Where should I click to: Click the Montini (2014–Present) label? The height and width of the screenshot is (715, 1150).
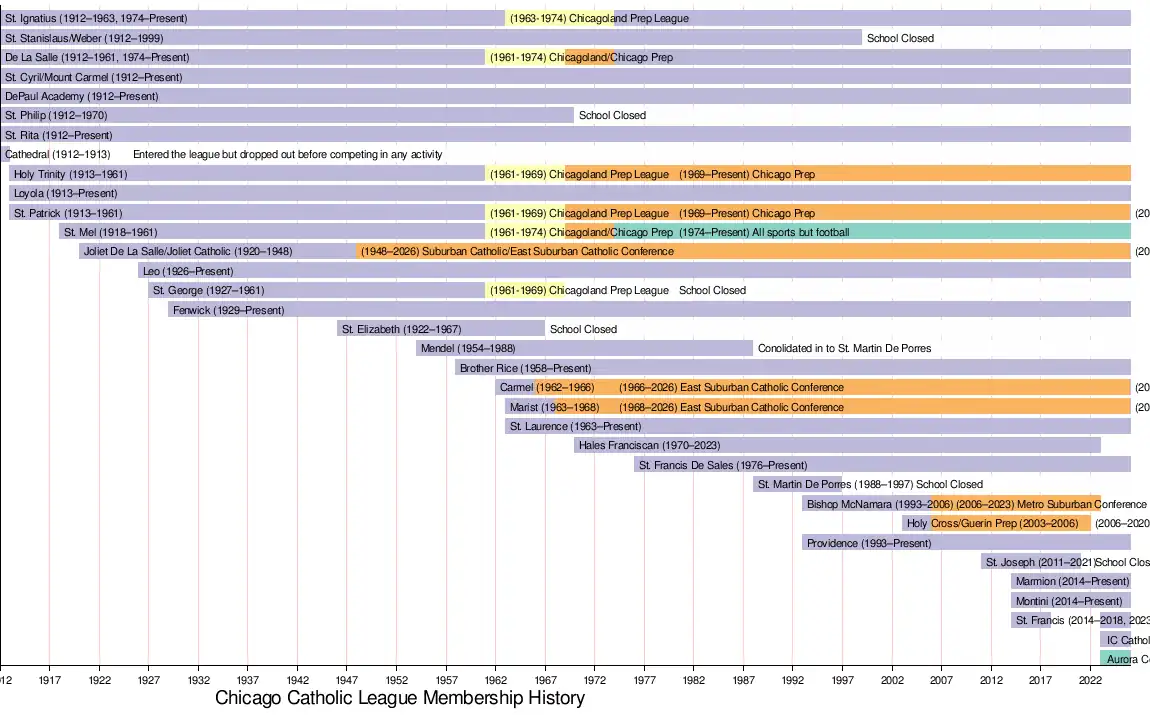point(1069,601)
